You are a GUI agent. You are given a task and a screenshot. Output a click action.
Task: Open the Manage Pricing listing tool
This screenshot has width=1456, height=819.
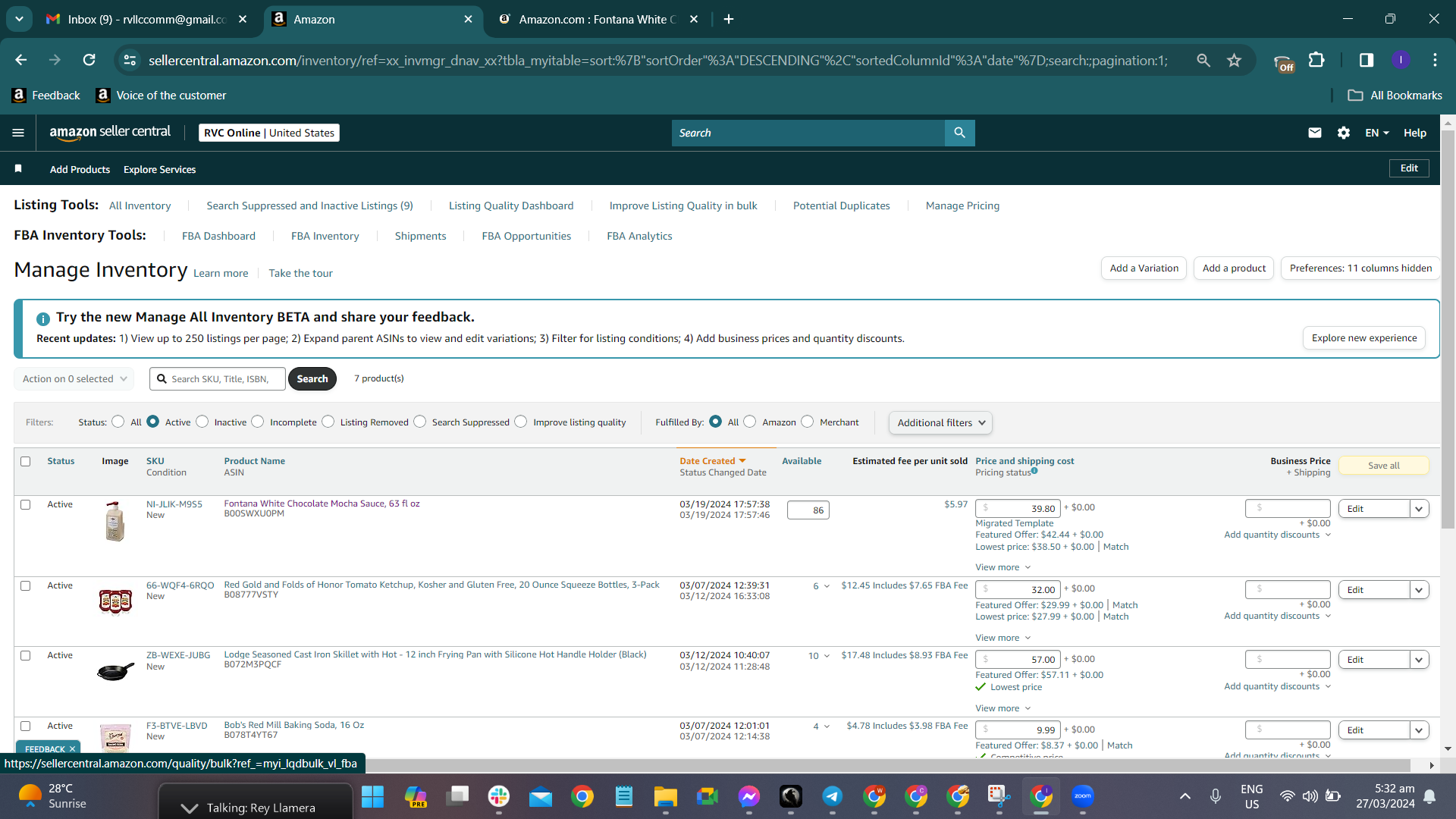click(962, 206)
